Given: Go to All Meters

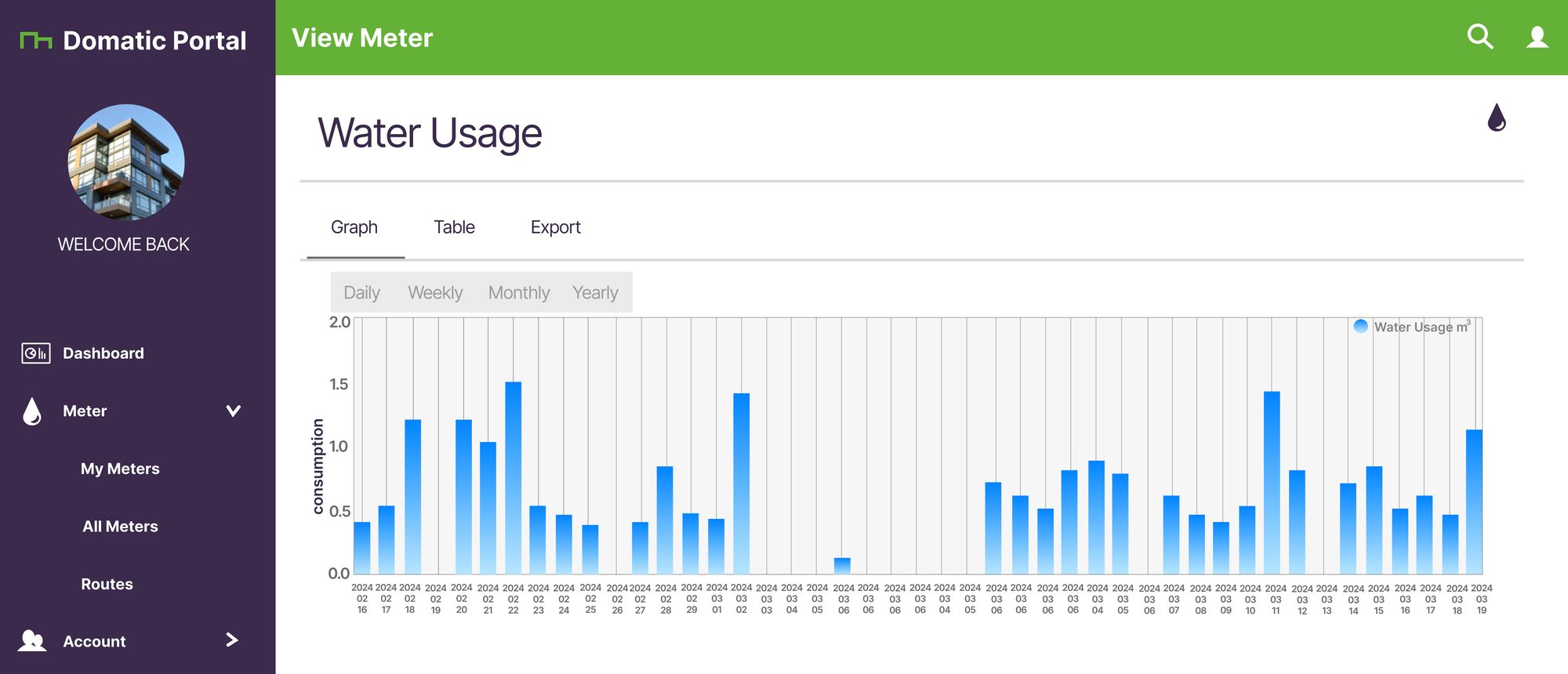Looking at the screenshot, I should coord(120,527).
